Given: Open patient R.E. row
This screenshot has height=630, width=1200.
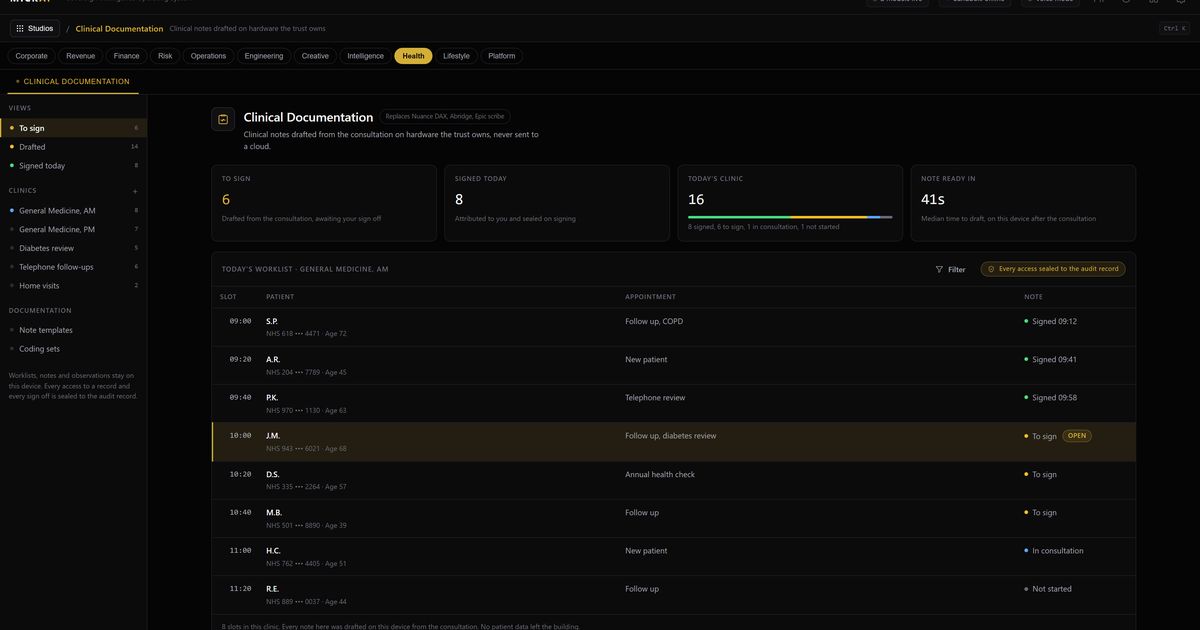Looking at the screenshot, I should tap(673, 594).
